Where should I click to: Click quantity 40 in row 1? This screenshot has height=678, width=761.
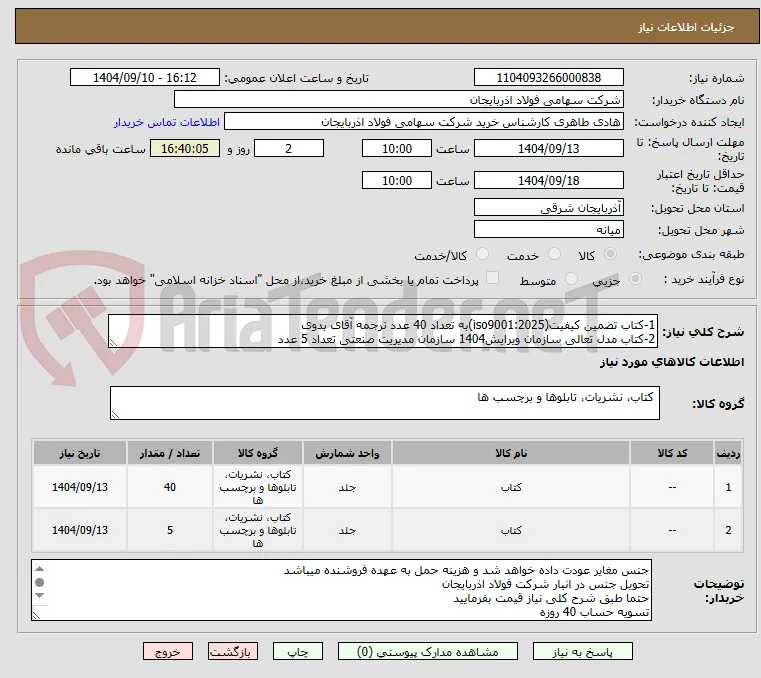pos(170,487)
